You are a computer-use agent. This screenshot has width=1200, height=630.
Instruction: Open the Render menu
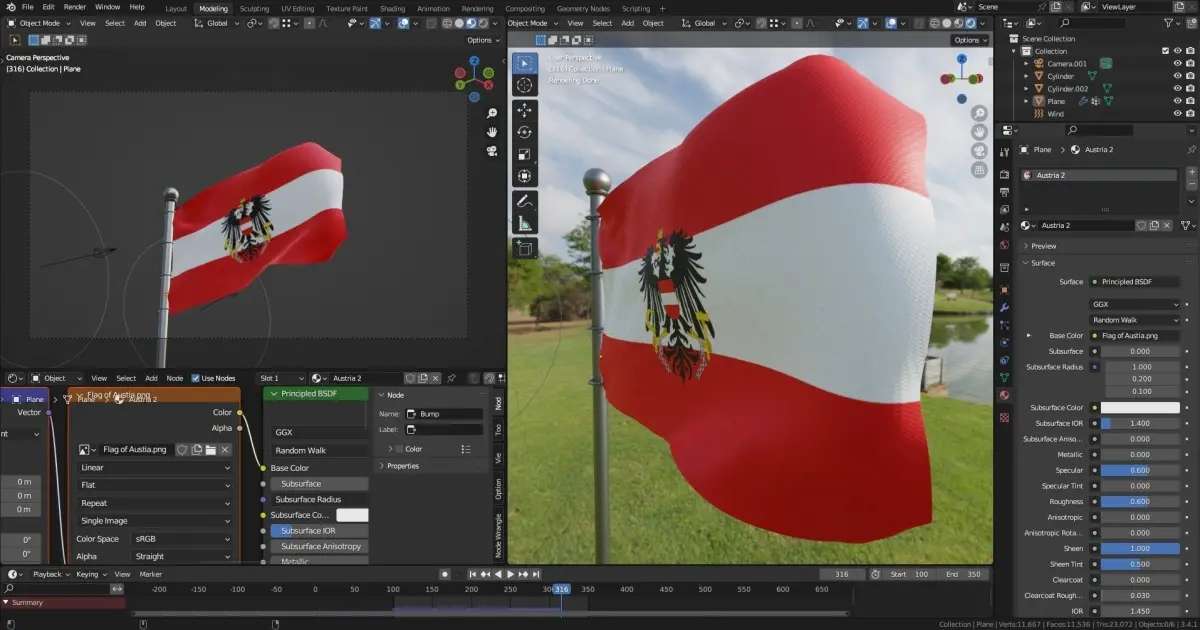[x=75, y=7]
